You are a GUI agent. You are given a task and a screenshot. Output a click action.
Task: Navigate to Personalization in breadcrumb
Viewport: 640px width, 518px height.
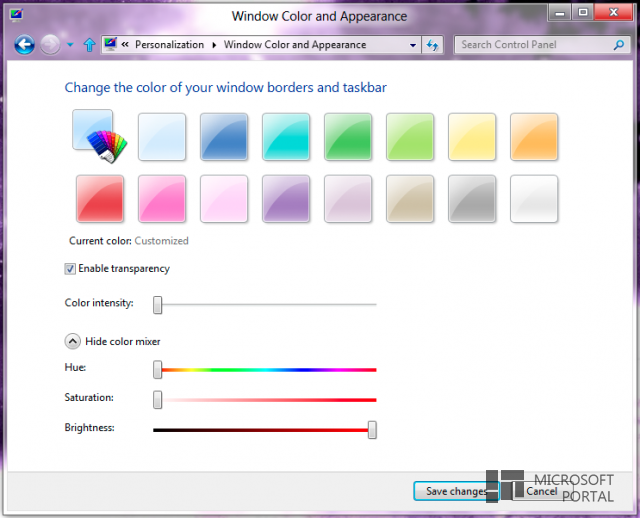(169, 44)
